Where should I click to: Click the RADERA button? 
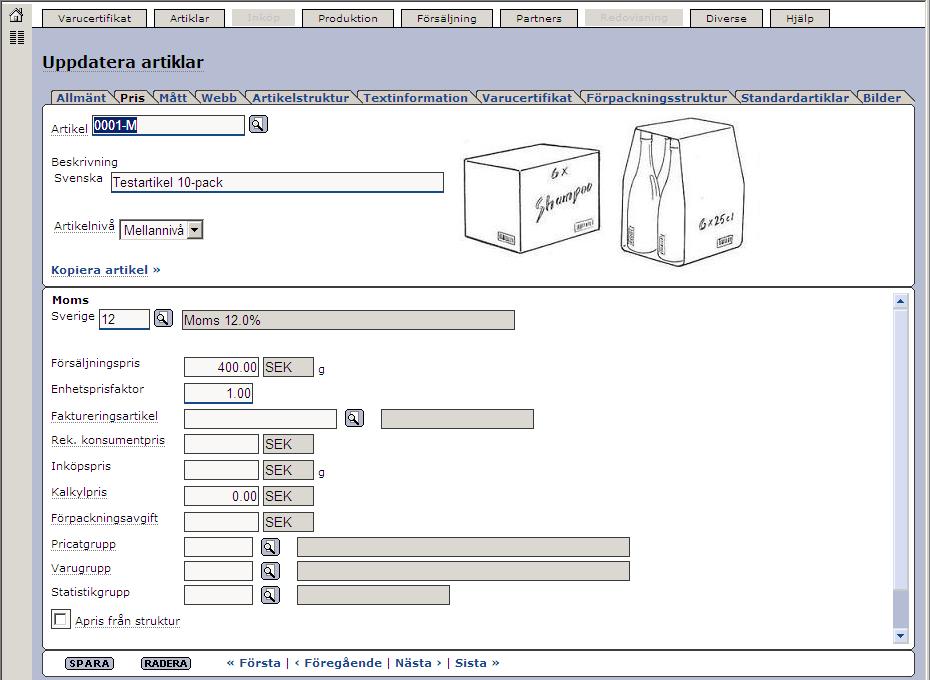click(x=165, y=663)
